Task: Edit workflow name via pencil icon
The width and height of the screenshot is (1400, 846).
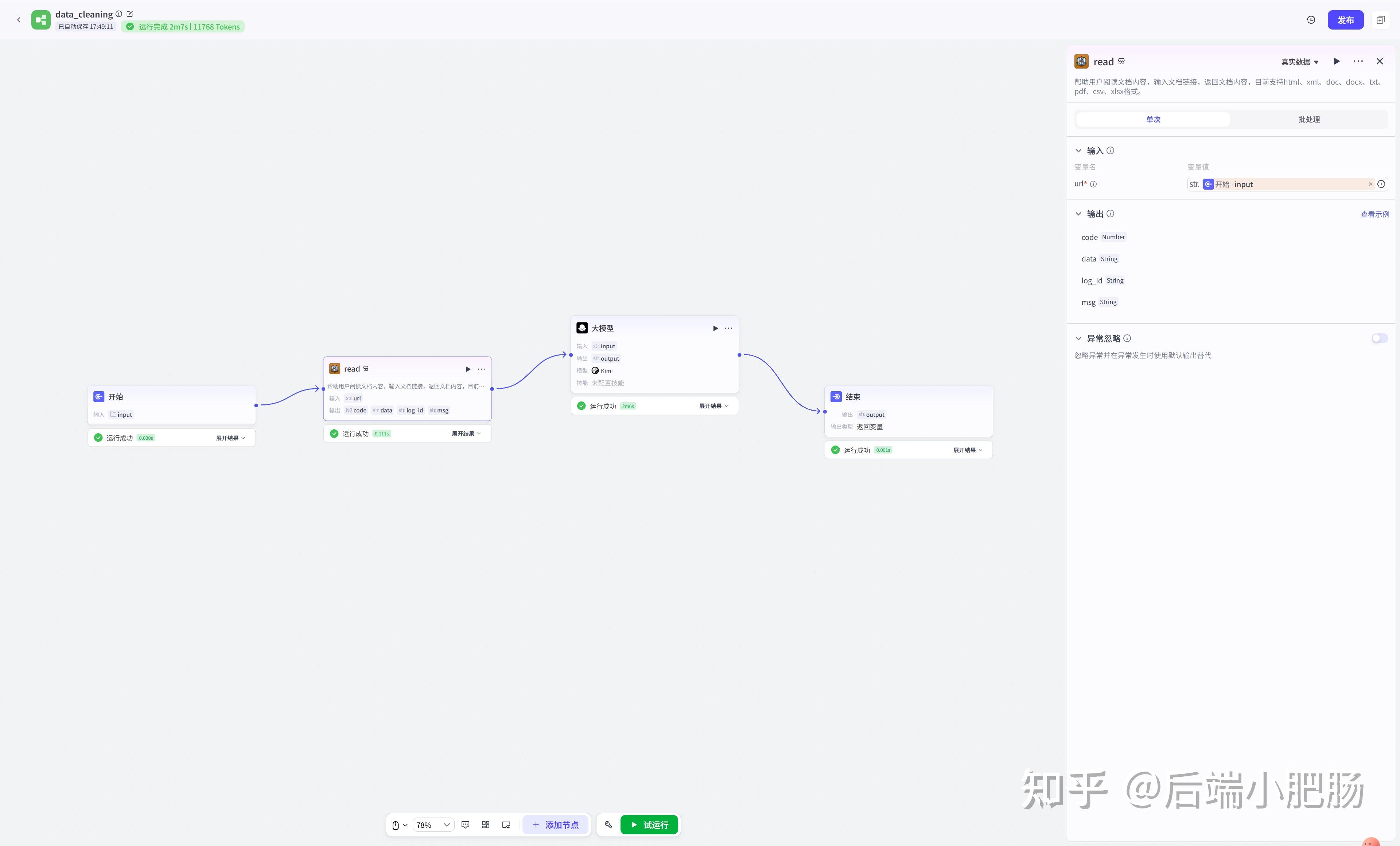Action: (x=129, y=13)
